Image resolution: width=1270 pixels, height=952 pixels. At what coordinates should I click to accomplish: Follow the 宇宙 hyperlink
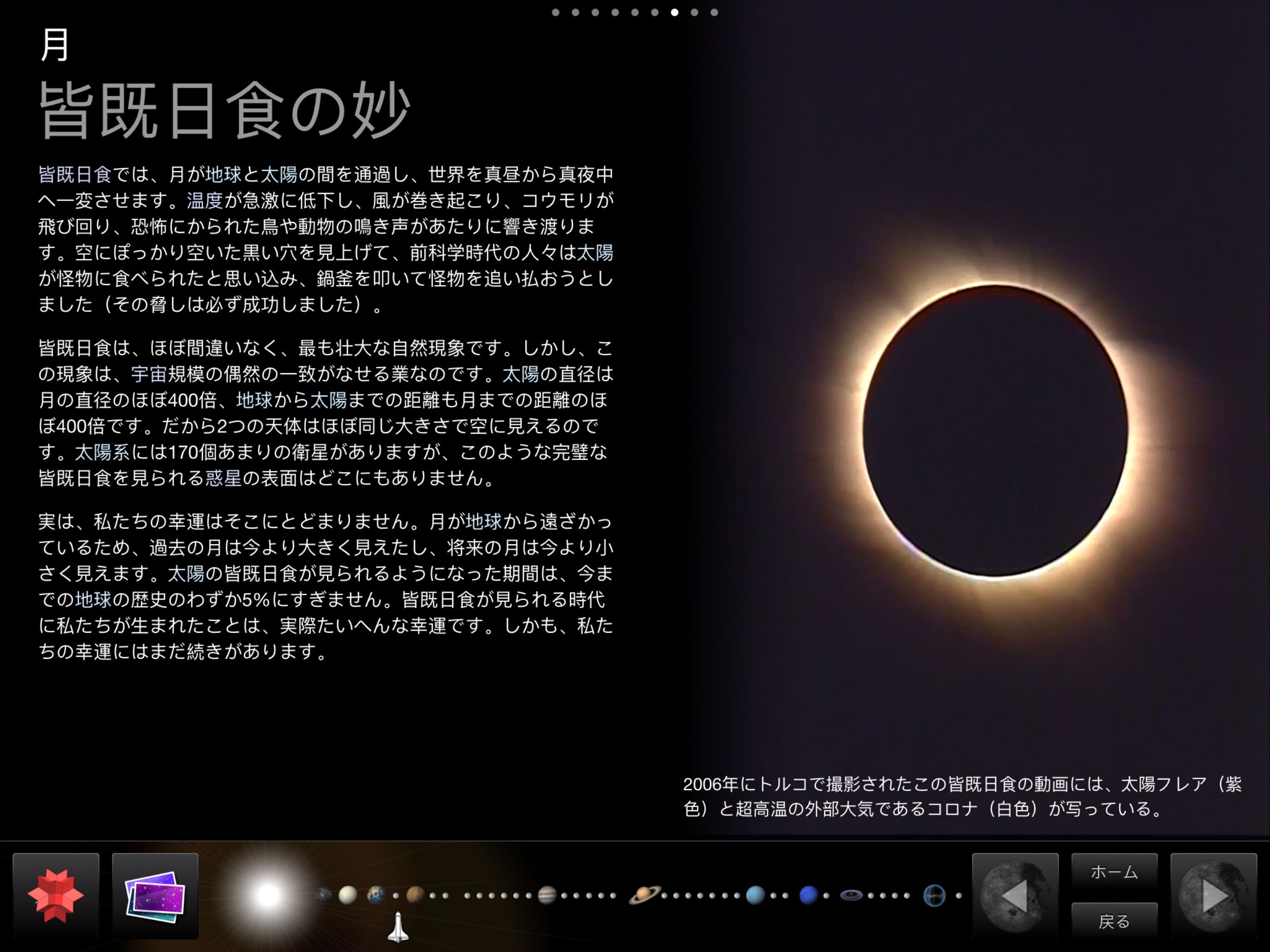149,374
